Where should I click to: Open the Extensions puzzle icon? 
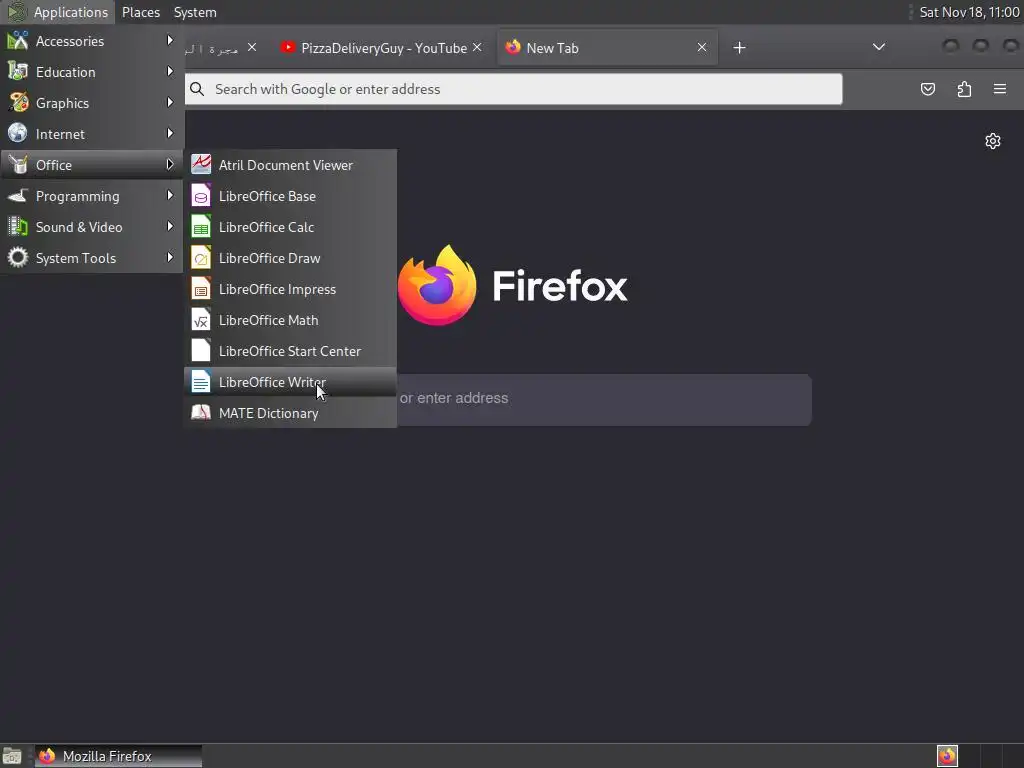964,89
